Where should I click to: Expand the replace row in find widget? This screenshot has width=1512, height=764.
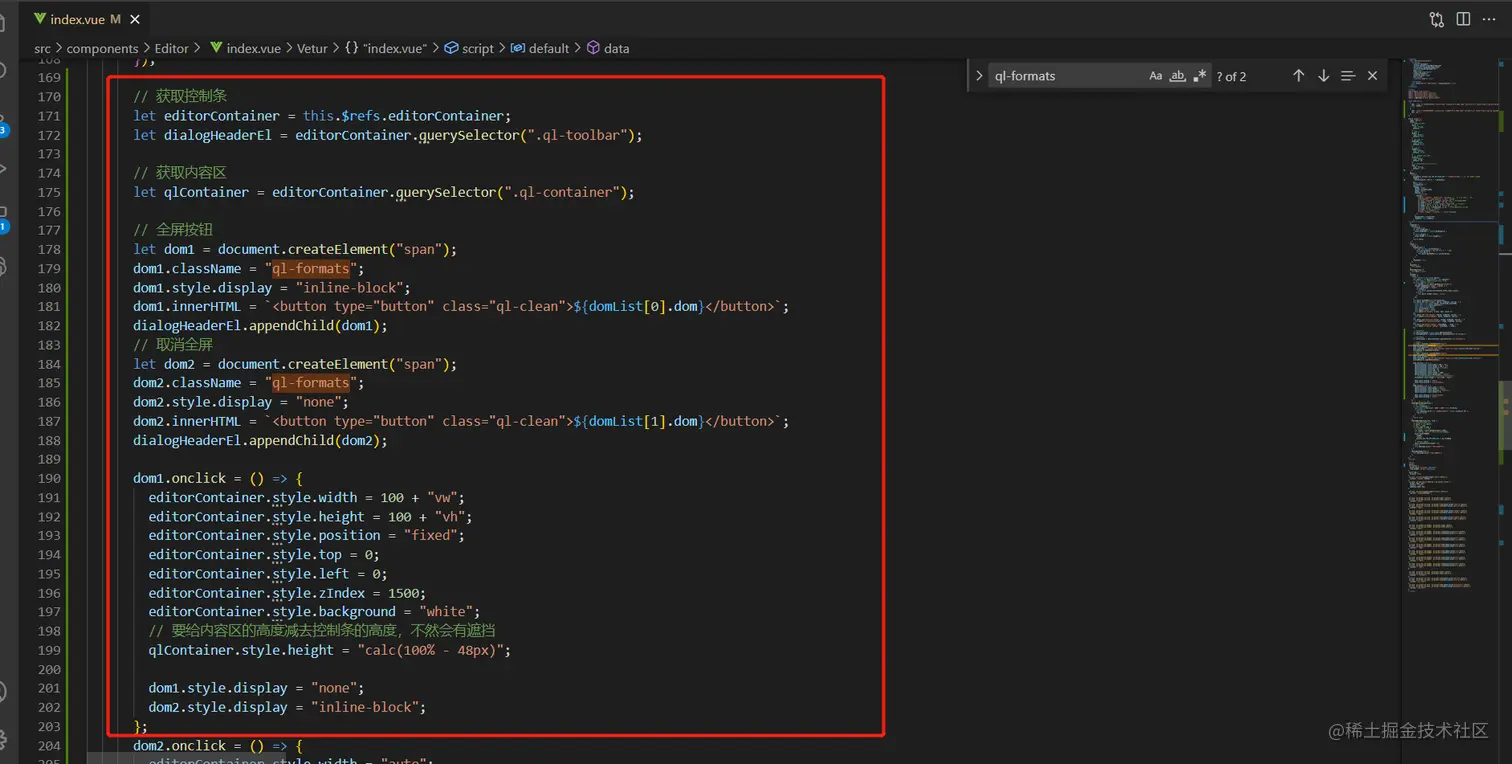[x=979, y=76]
